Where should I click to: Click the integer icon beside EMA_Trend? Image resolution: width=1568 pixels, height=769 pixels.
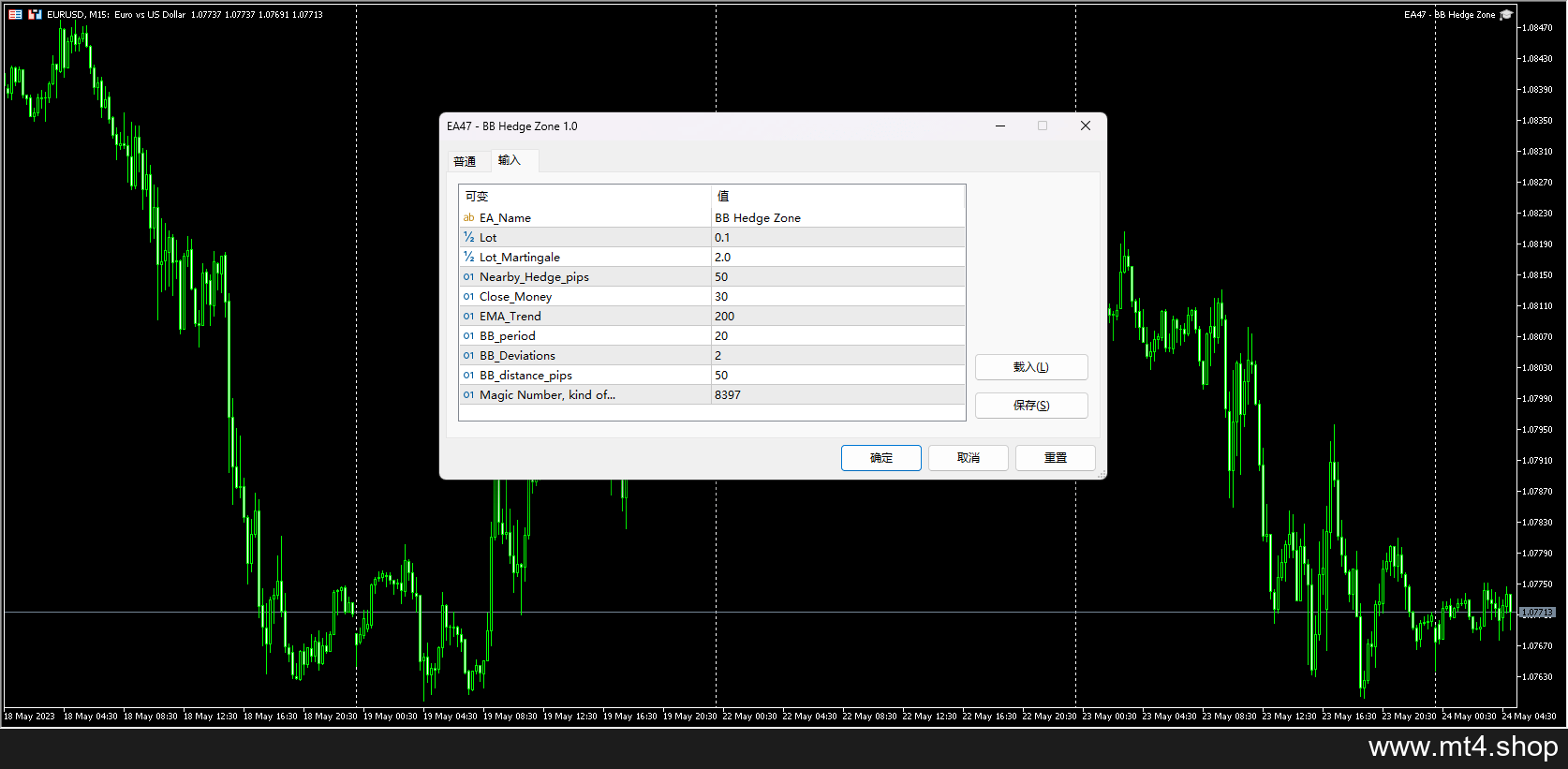click(x=468, y=317)
